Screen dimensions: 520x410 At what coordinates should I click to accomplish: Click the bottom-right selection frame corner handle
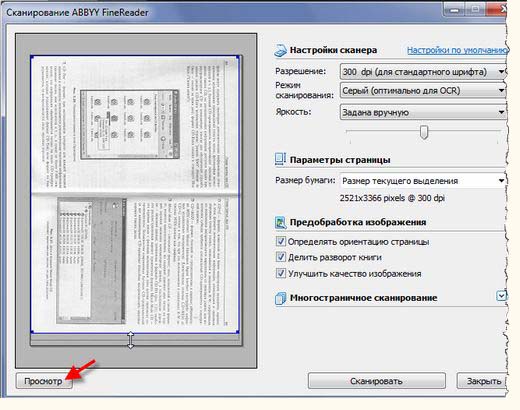(x=238, y=332)
